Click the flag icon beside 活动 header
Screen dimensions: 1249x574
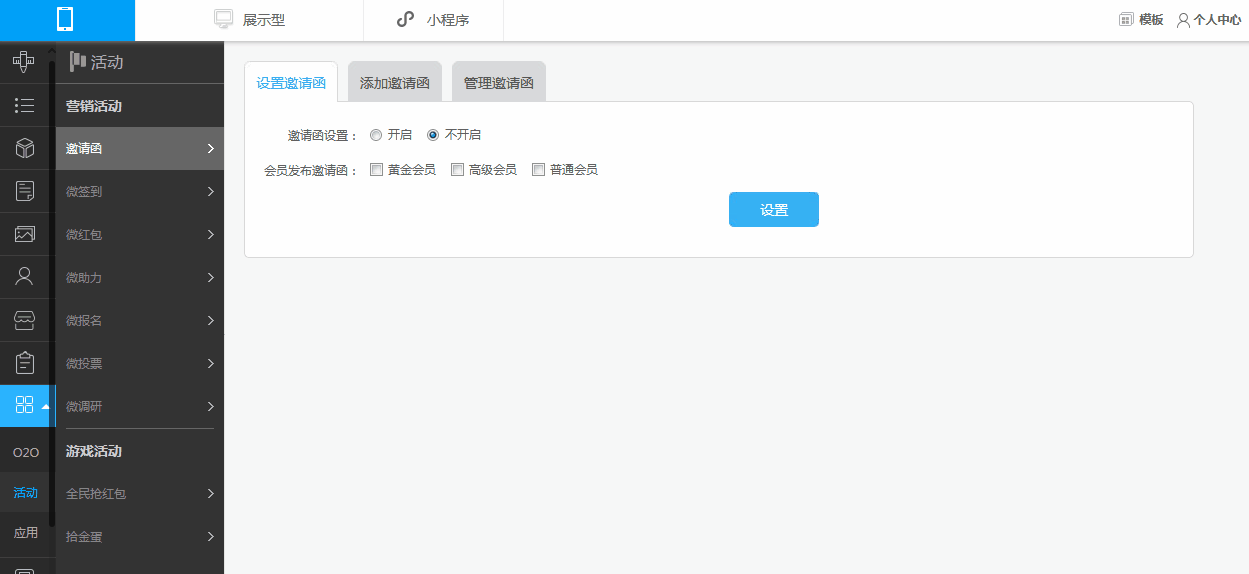click(x=77, y=61)
